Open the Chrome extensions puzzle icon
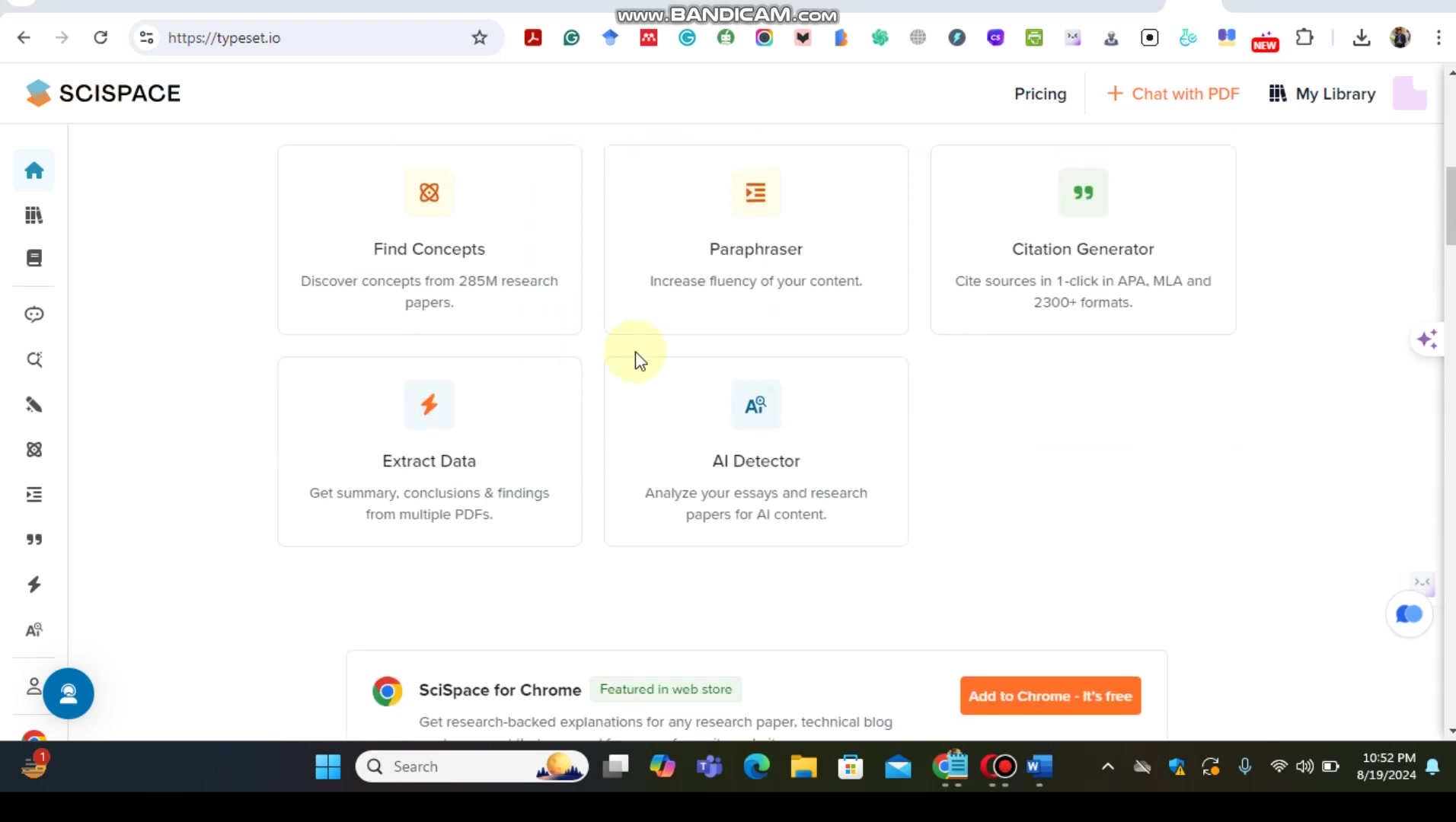This screenshot has height=822, width=1456. coord(1304,37)
